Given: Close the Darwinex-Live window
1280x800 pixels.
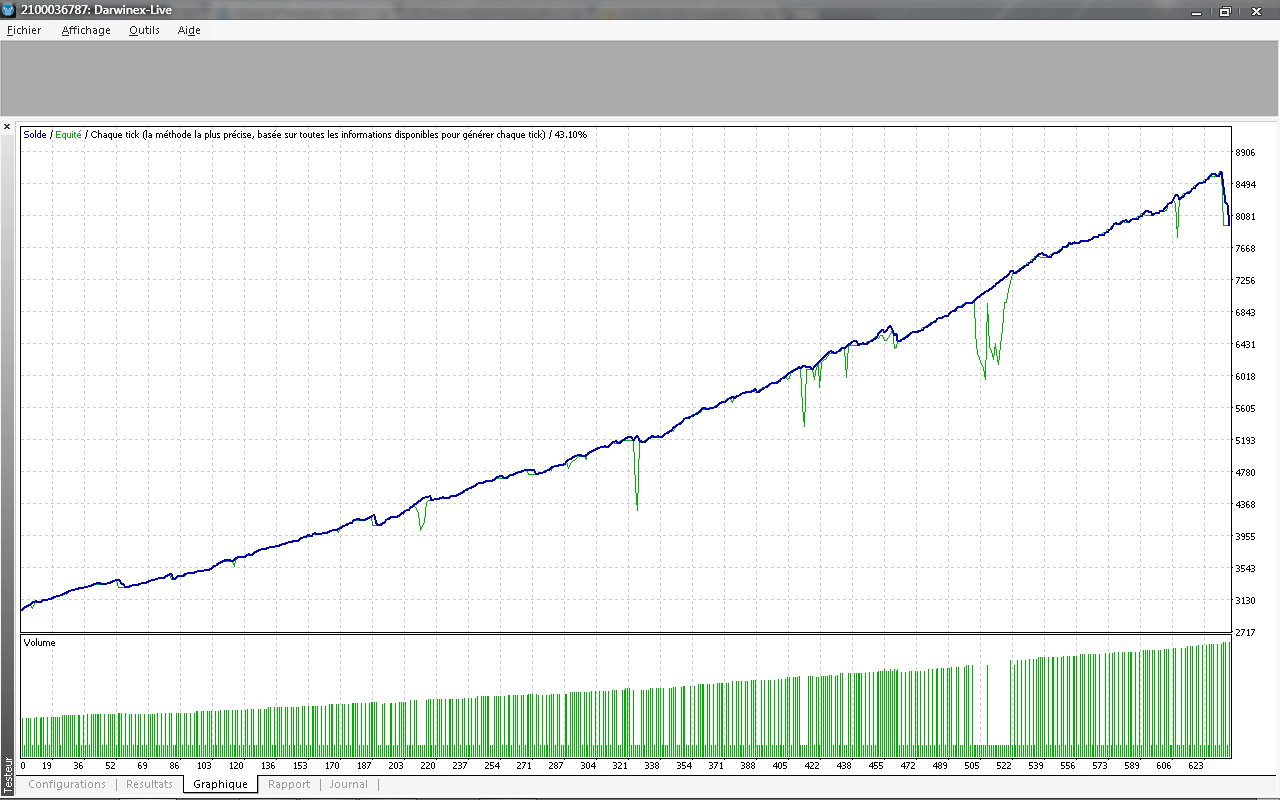Looking at the screenshot, I should [x=1256, y=11].
